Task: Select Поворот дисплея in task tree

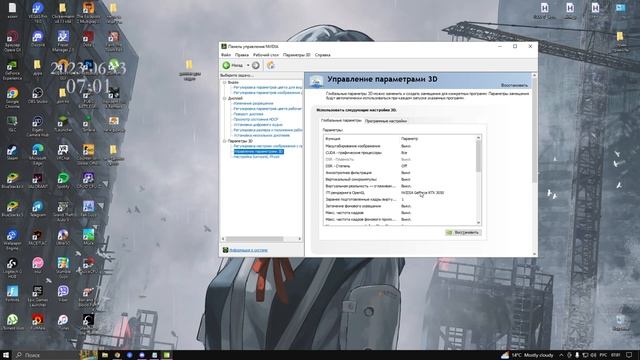Action: click(248, 114)
